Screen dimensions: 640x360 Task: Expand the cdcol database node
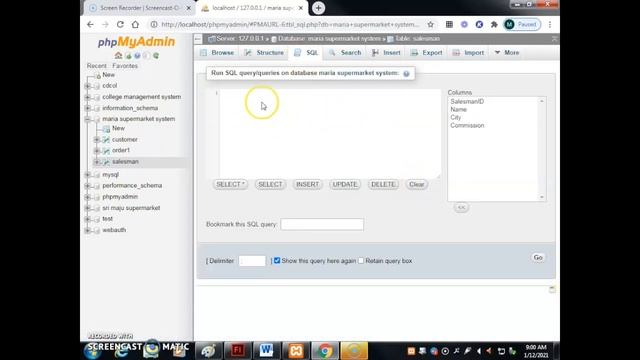(x=87, y=86)
